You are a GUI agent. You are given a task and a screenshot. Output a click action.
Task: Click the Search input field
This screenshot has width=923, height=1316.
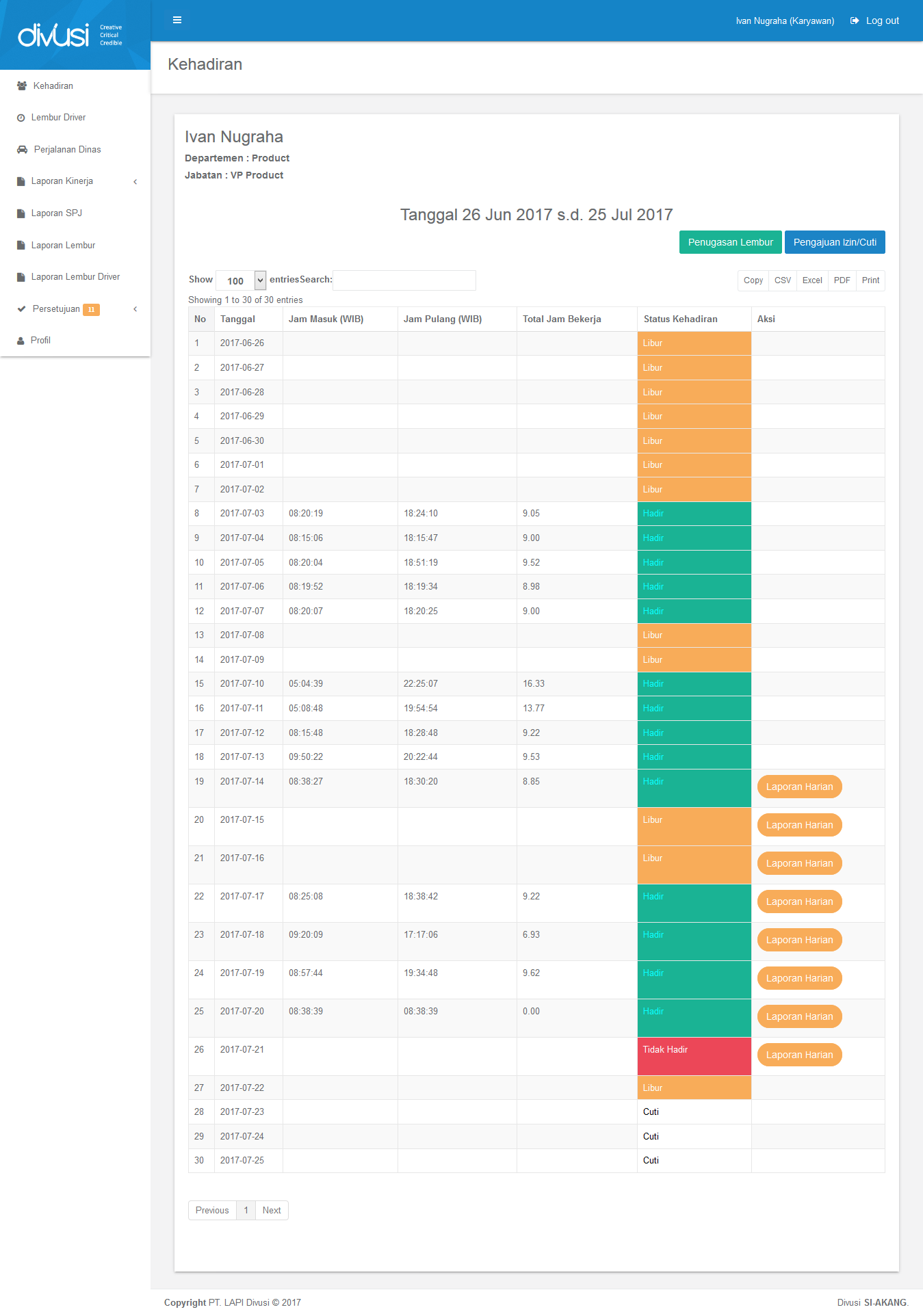(404, 280)
